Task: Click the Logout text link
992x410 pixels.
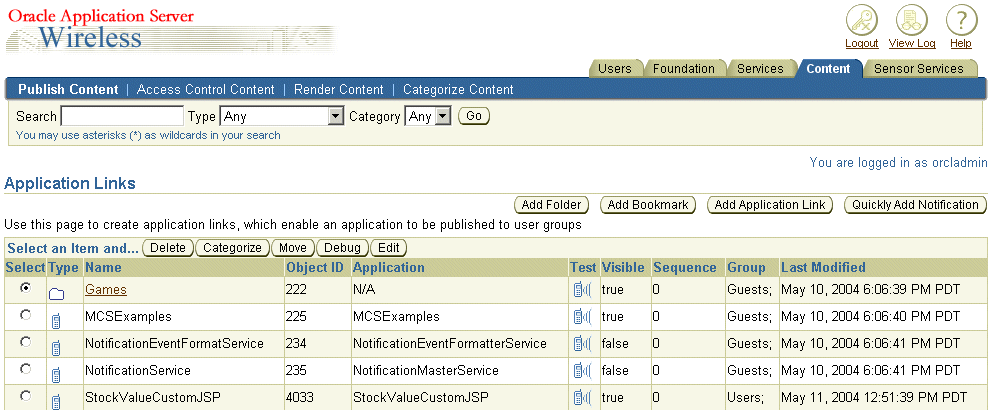Action: (862, 44)
